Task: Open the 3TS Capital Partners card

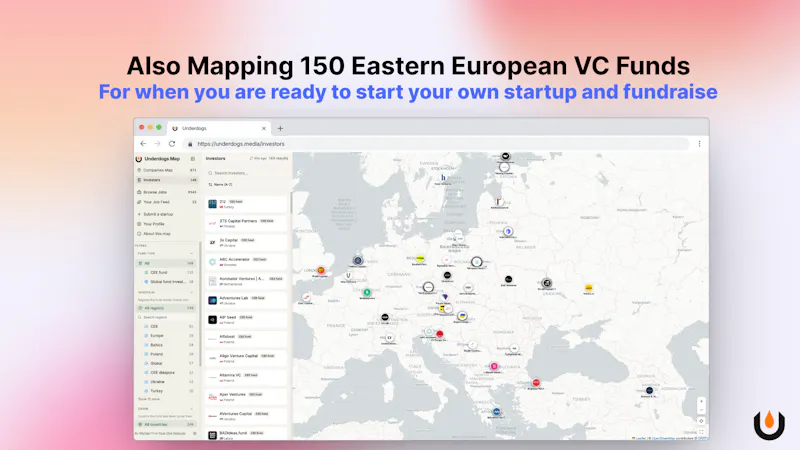Action: 246,223
